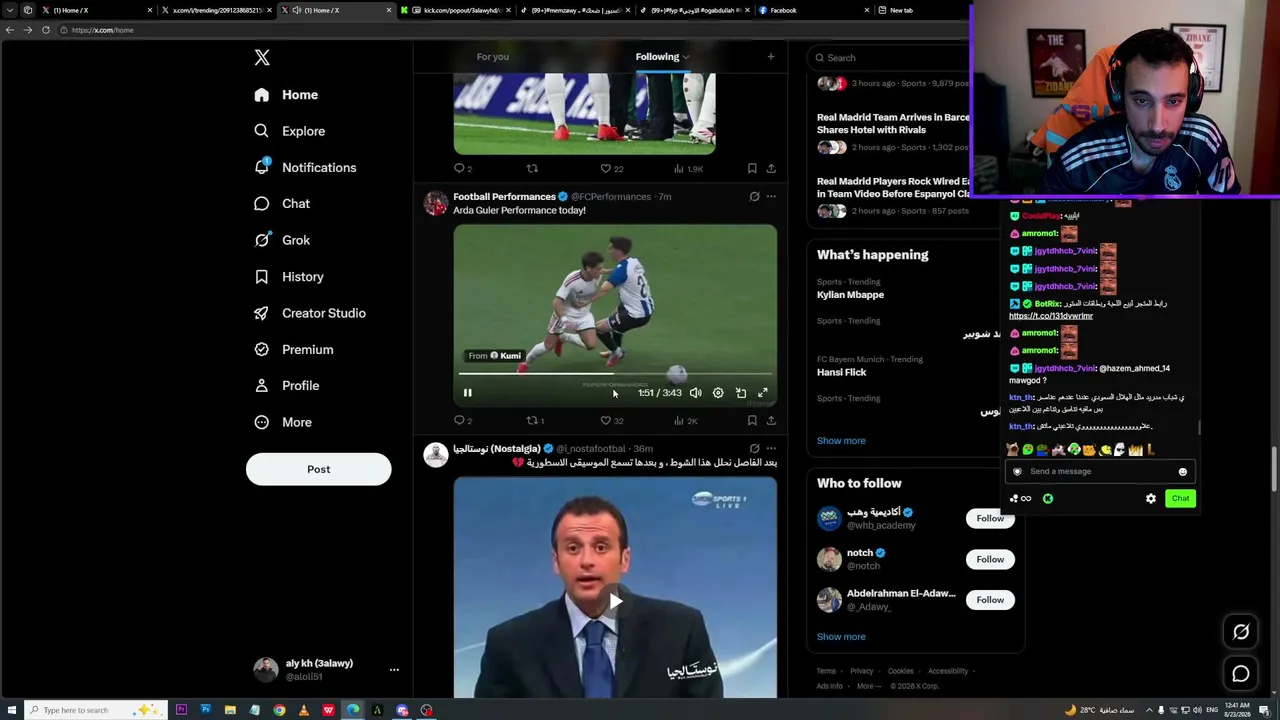Open Grok actions on Football Performances post
Screen dimensions: 1280x720
point(754,197)
